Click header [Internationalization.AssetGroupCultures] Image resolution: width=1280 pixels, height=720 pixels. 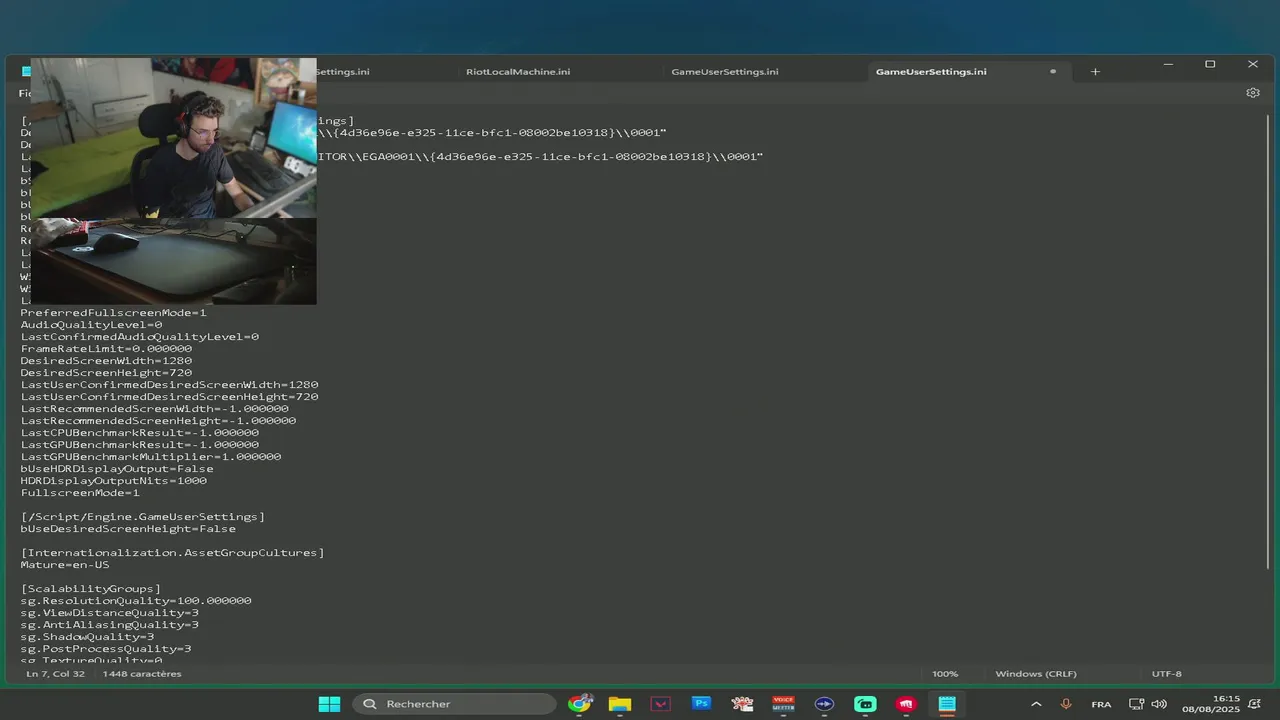pos(173,553)
